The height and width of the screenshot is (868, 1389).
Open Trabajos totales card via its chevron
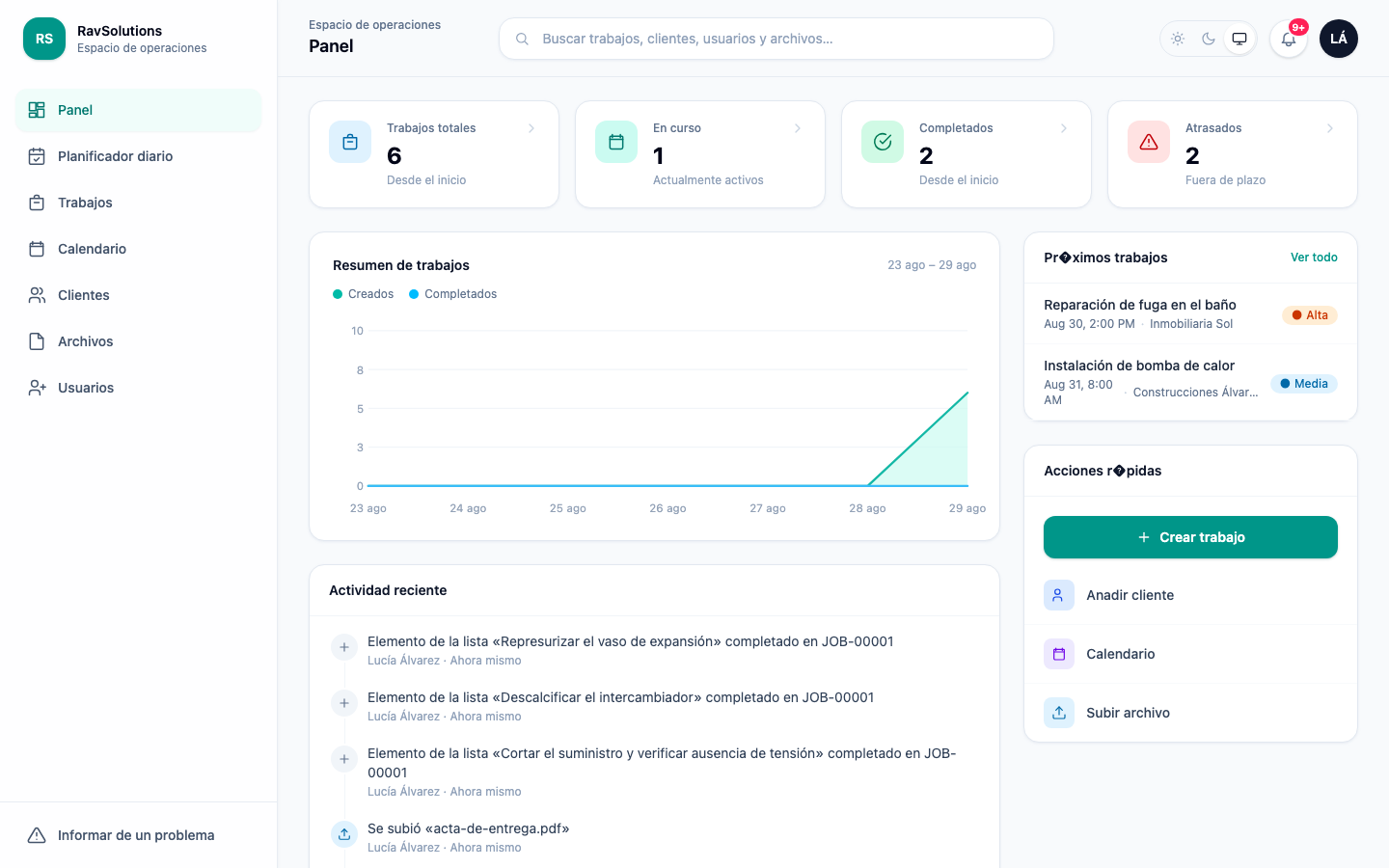(x=531, y=128)
